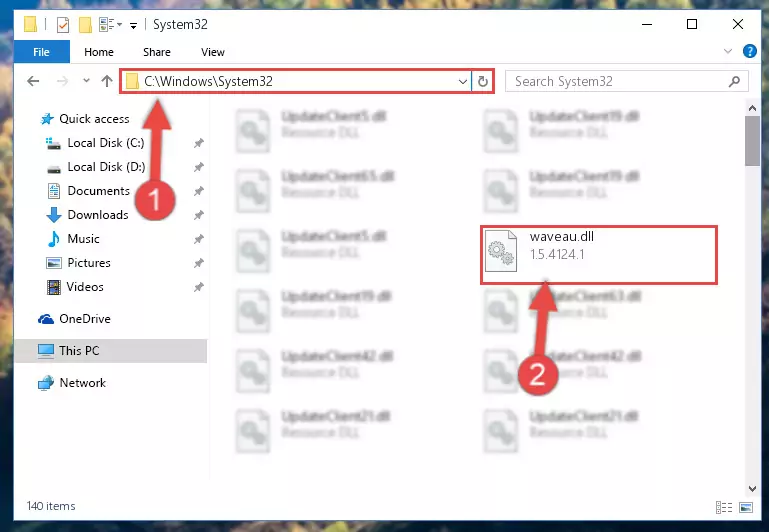Minimize the System32 window
Viewport: 769px width, 532px height.
(647, 24)
